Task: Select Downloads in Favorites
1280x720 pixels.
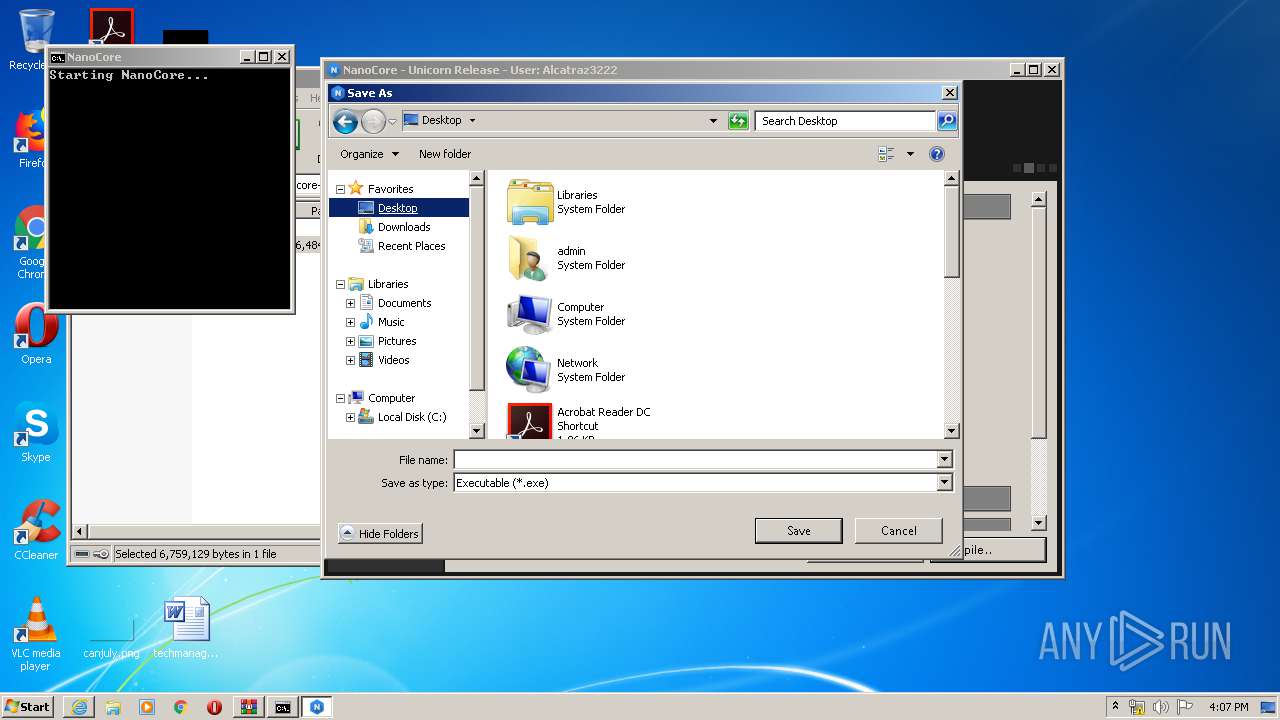Action: [404, 227]
